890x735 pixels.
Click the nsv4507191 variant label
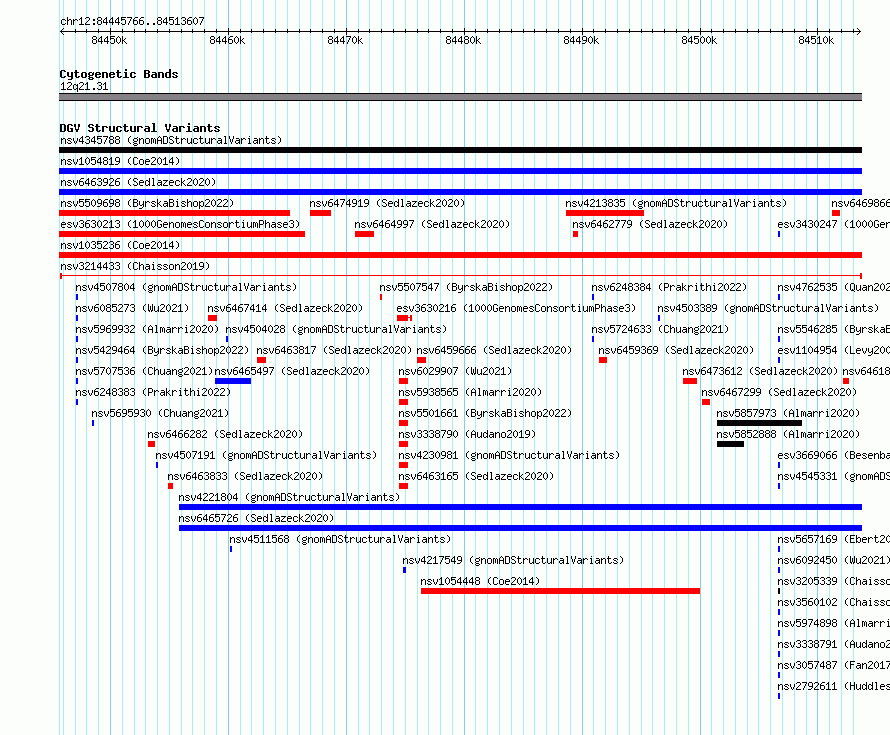(x=266, y=455)
